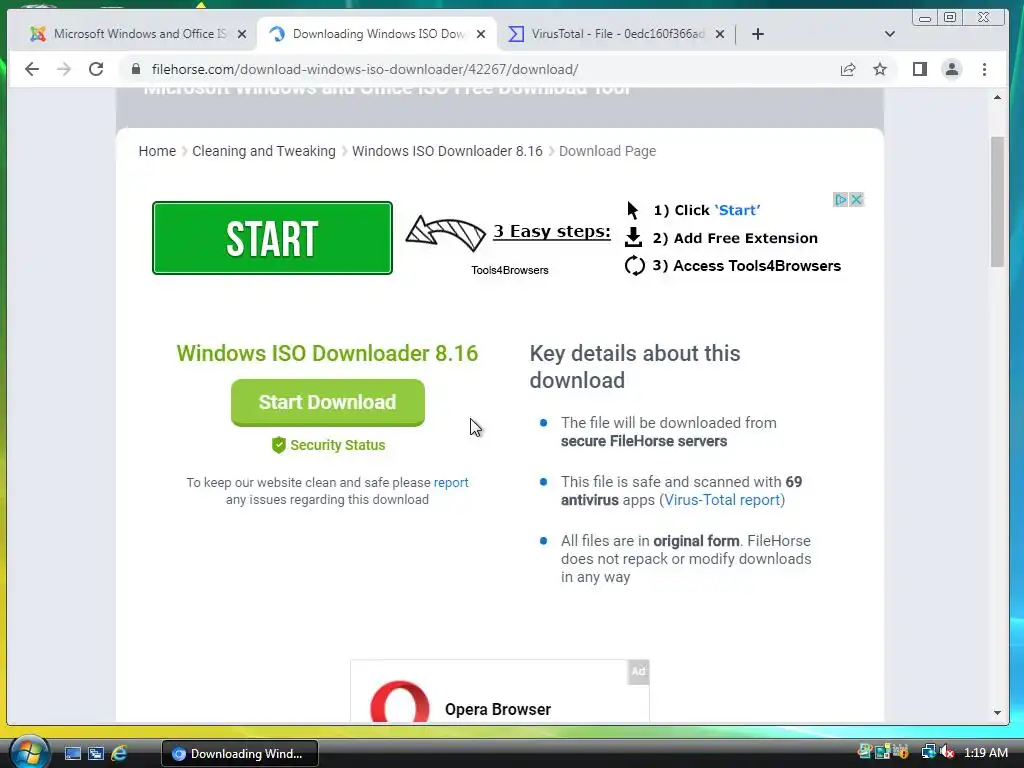Open Cleaning and Tweaking breadcrumb
Viewport: 1024px width, 768px height.
point(264,151)
